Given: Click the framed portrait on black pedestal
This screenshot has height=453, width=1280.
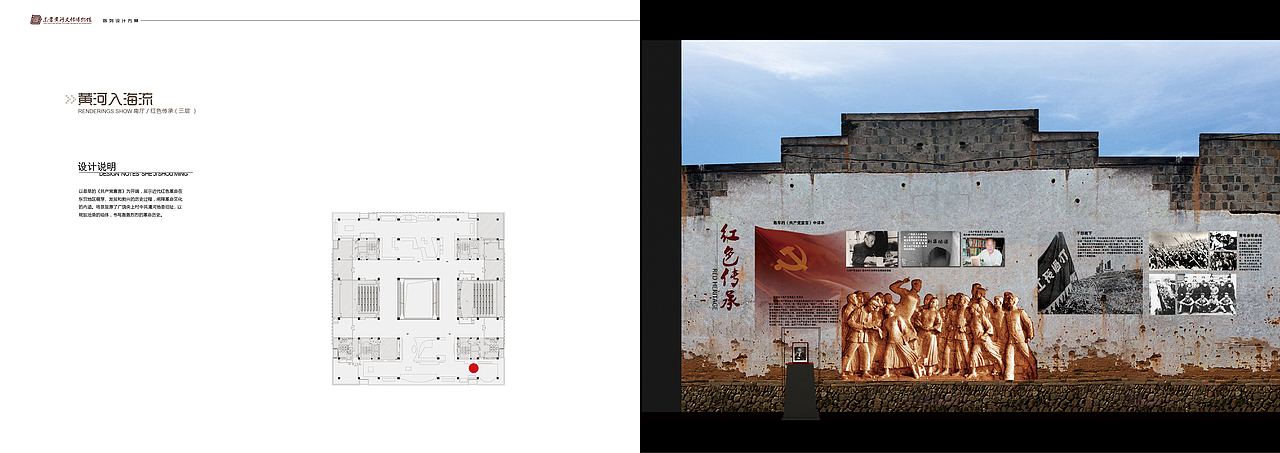Looking at the screenshot, I should [x=800, y=352].
